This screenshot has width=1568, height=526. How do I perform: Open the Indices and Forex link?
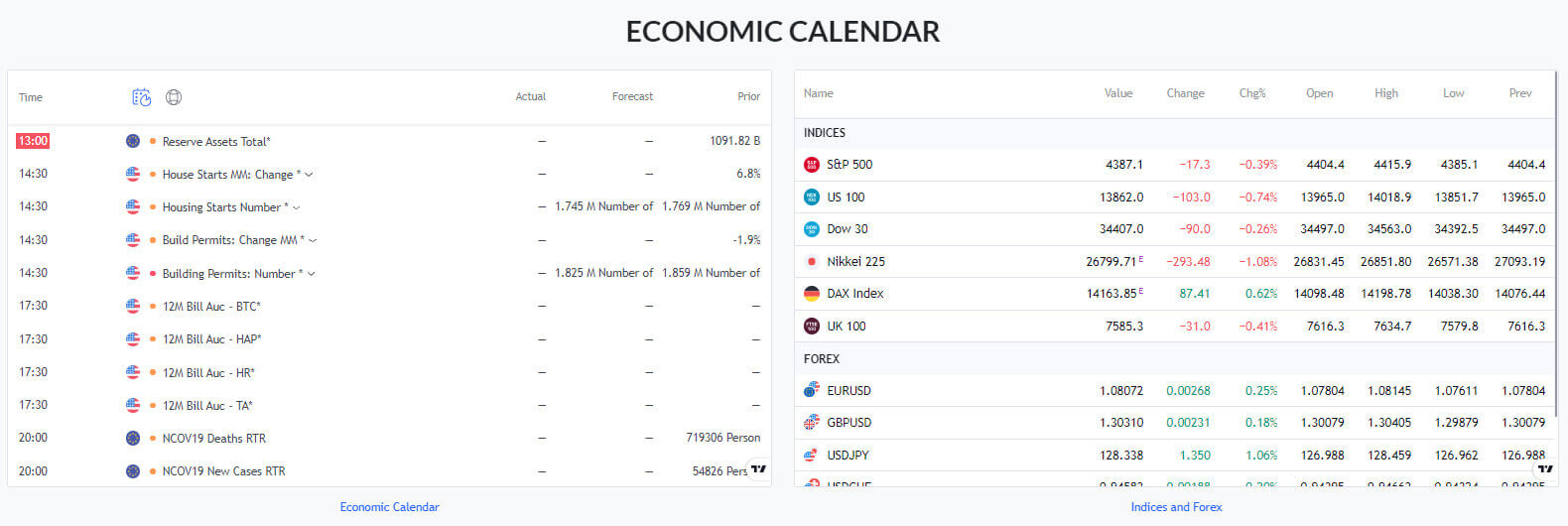(x=1176, y=507)
